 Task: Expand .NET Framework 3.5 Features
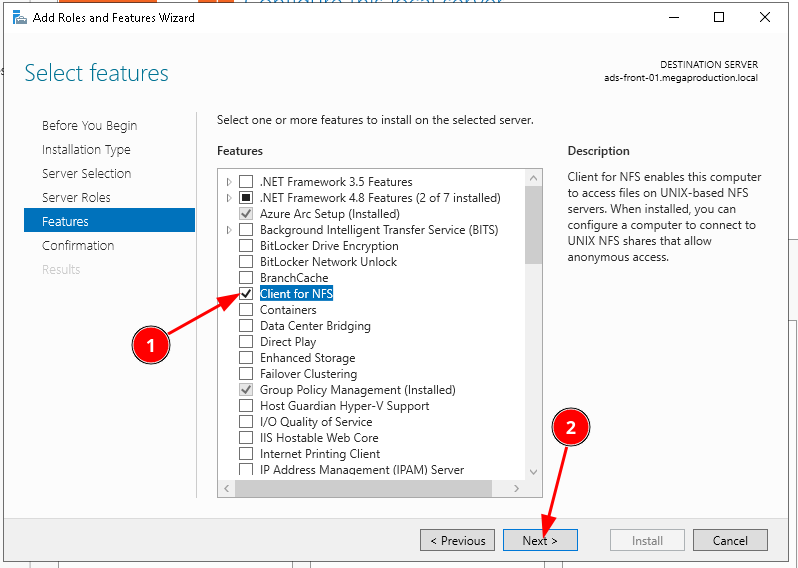(229, 182)
